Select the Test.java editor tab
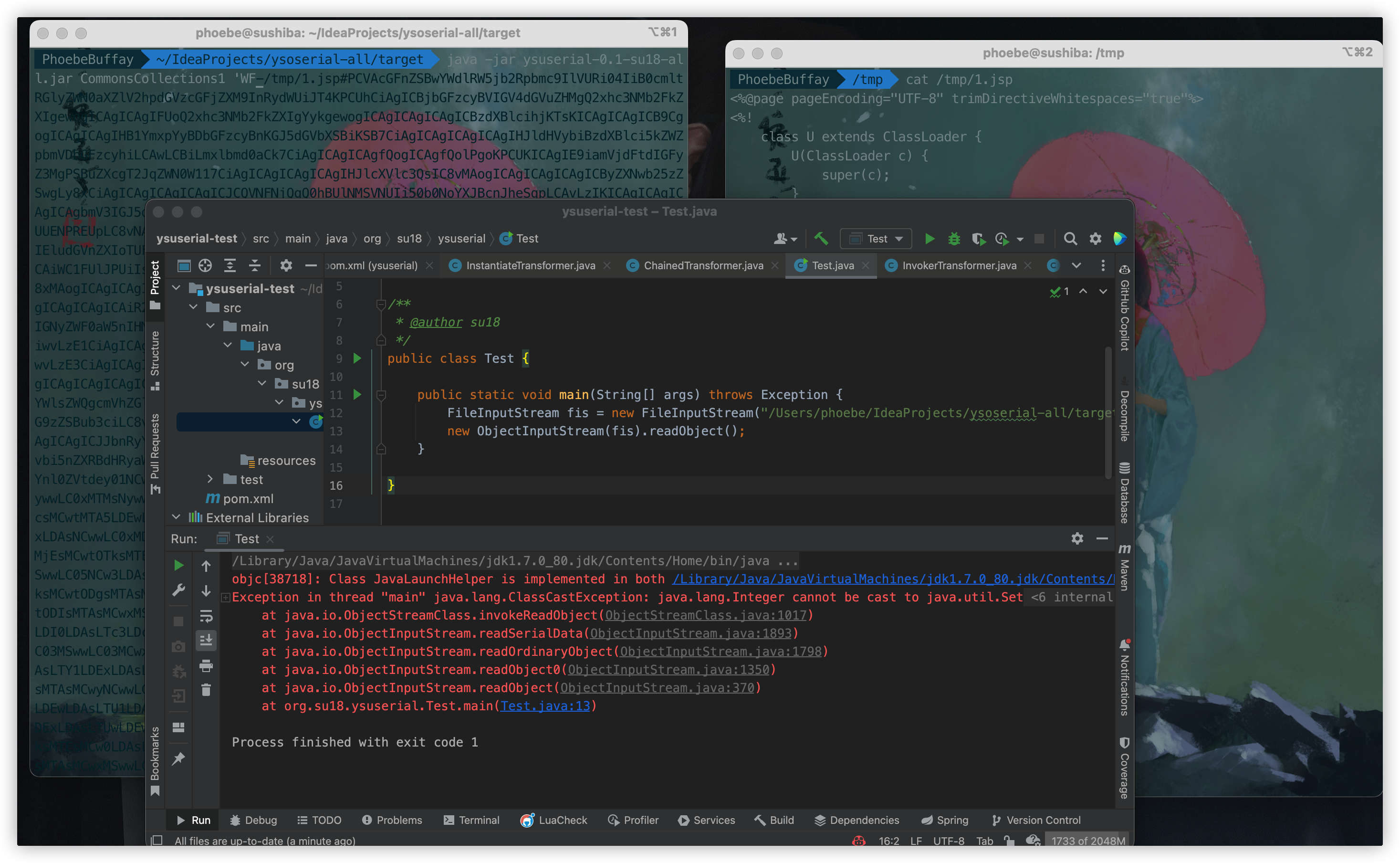1400x863 pixels. [830, 266]
